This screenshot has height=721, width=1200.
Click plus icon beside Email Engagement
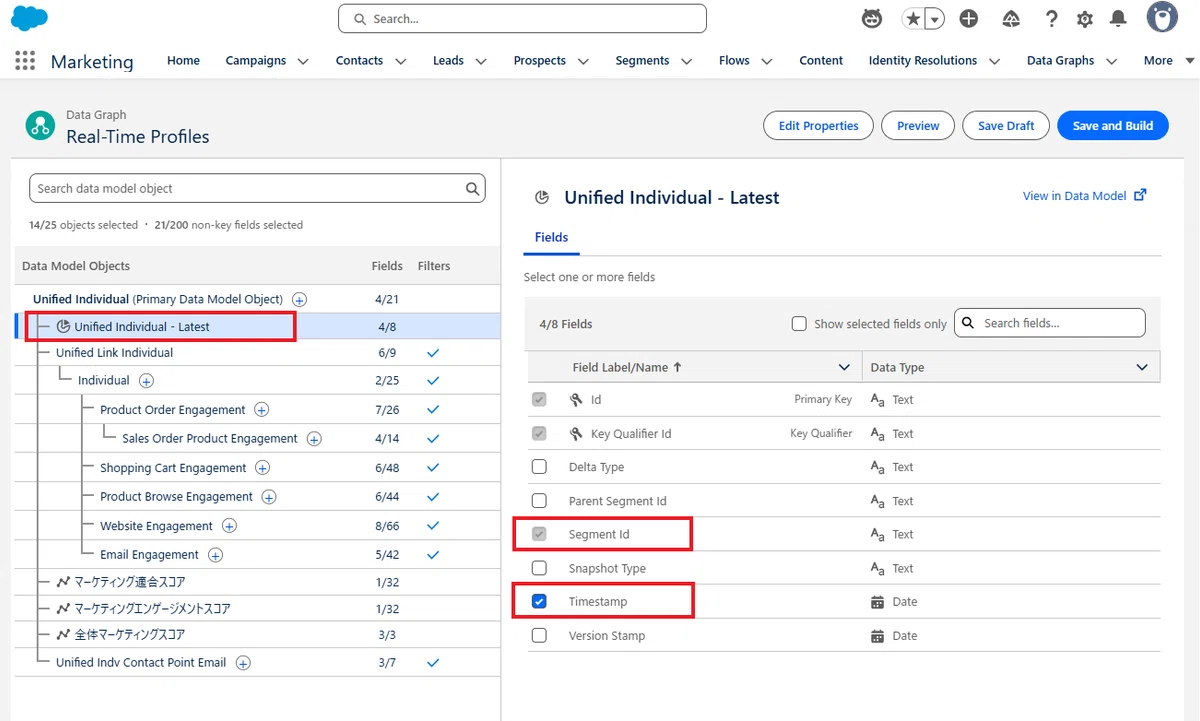click(215, 554)
